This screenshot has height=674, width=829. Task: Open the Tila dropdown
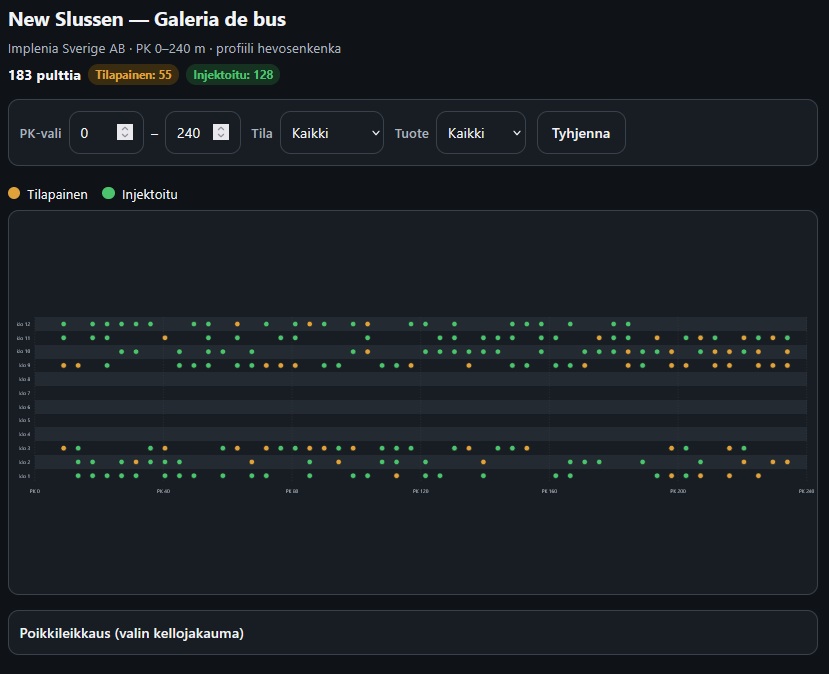tap(331, 133)
